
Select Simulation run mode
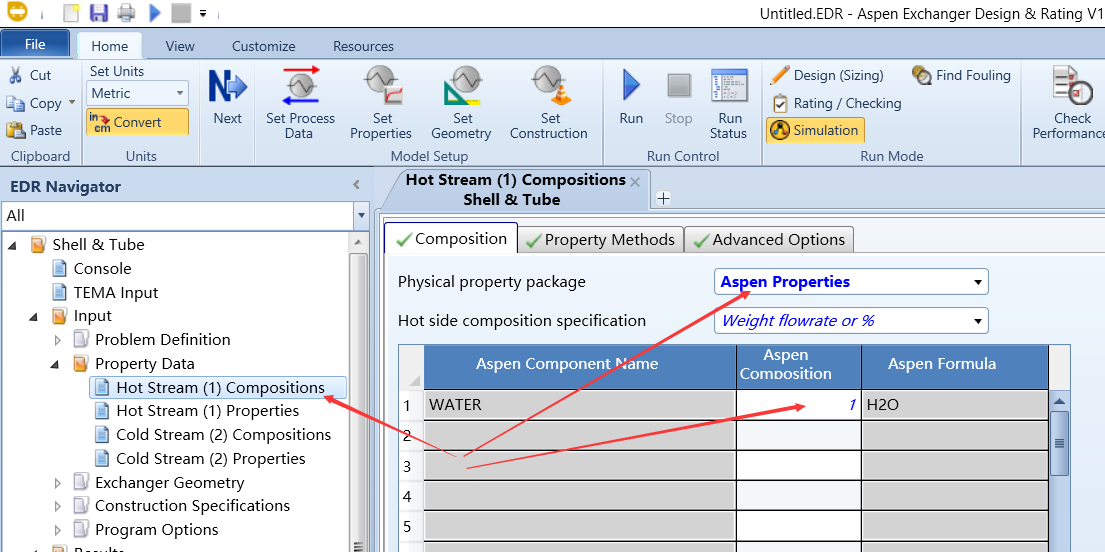click(x=814, y=130)
